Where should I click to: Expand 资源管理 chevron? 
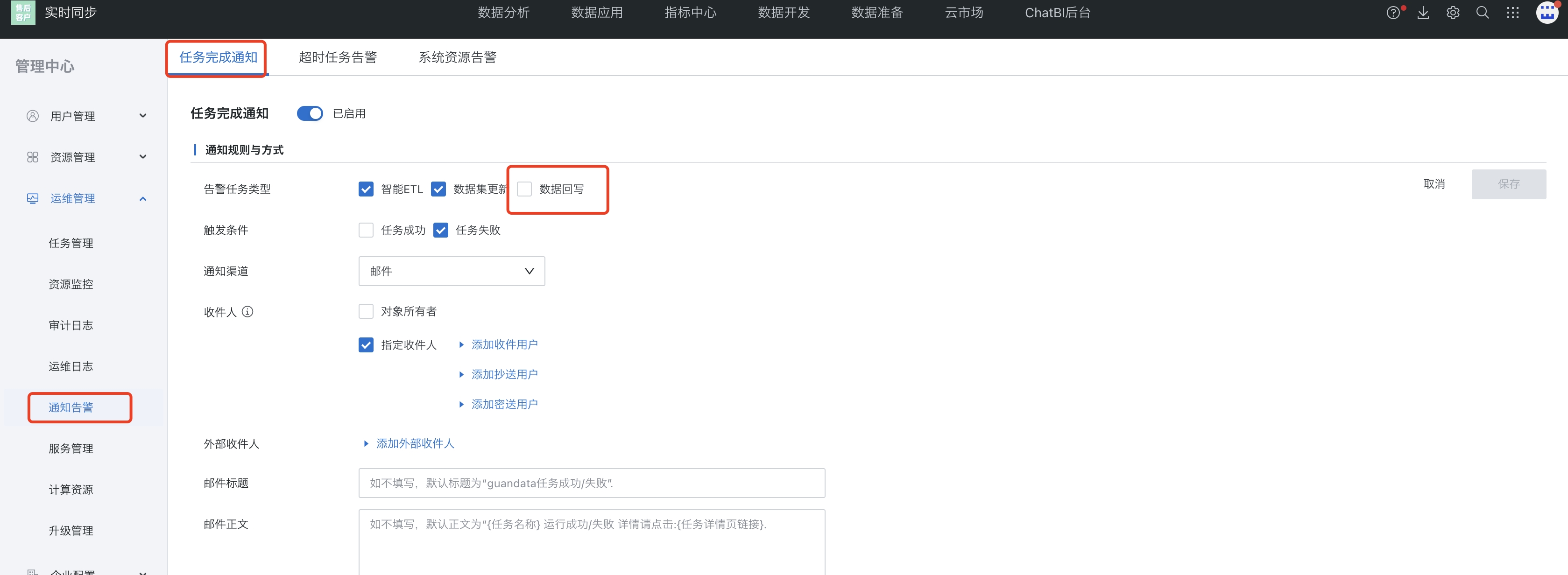(143, 157)
